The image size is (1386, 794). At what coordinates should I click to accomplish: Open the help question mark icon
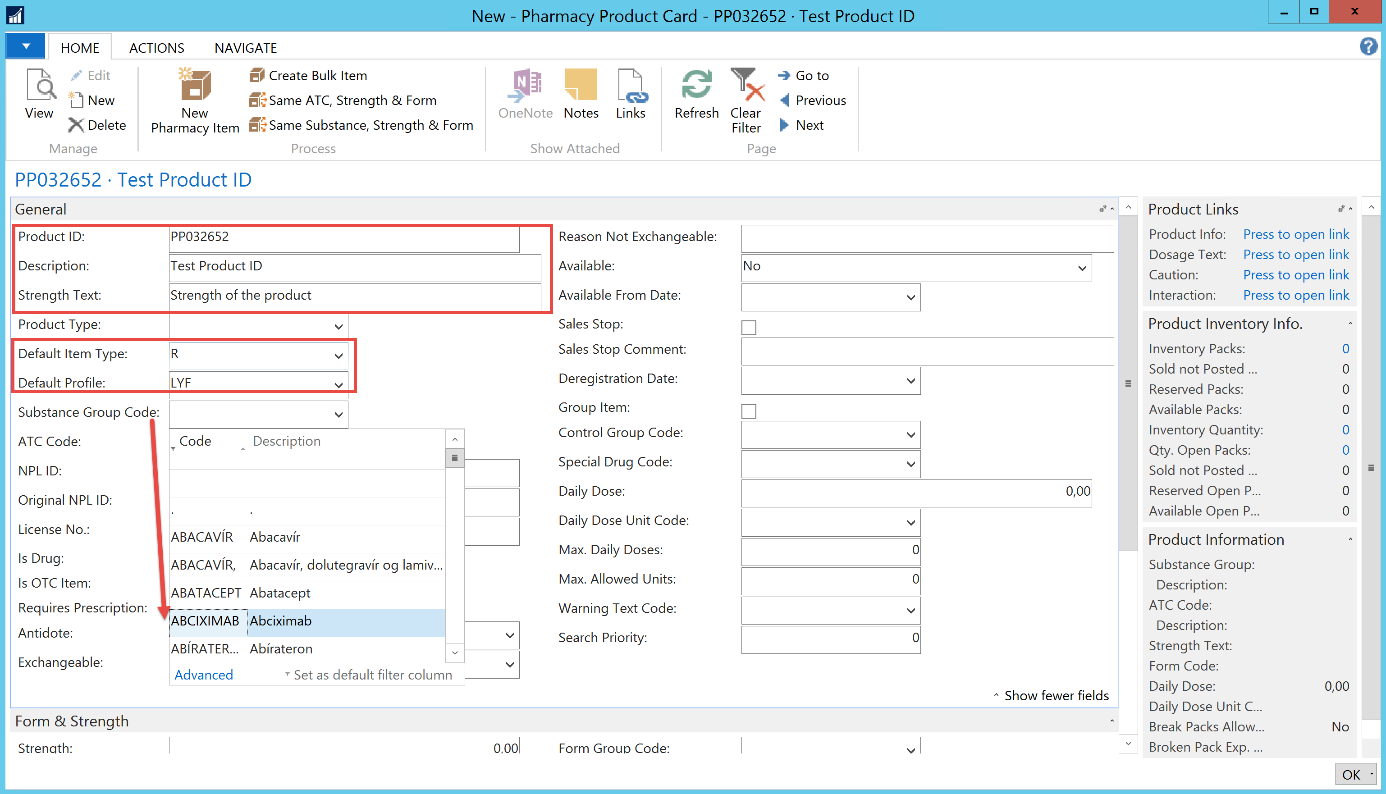1368,47
